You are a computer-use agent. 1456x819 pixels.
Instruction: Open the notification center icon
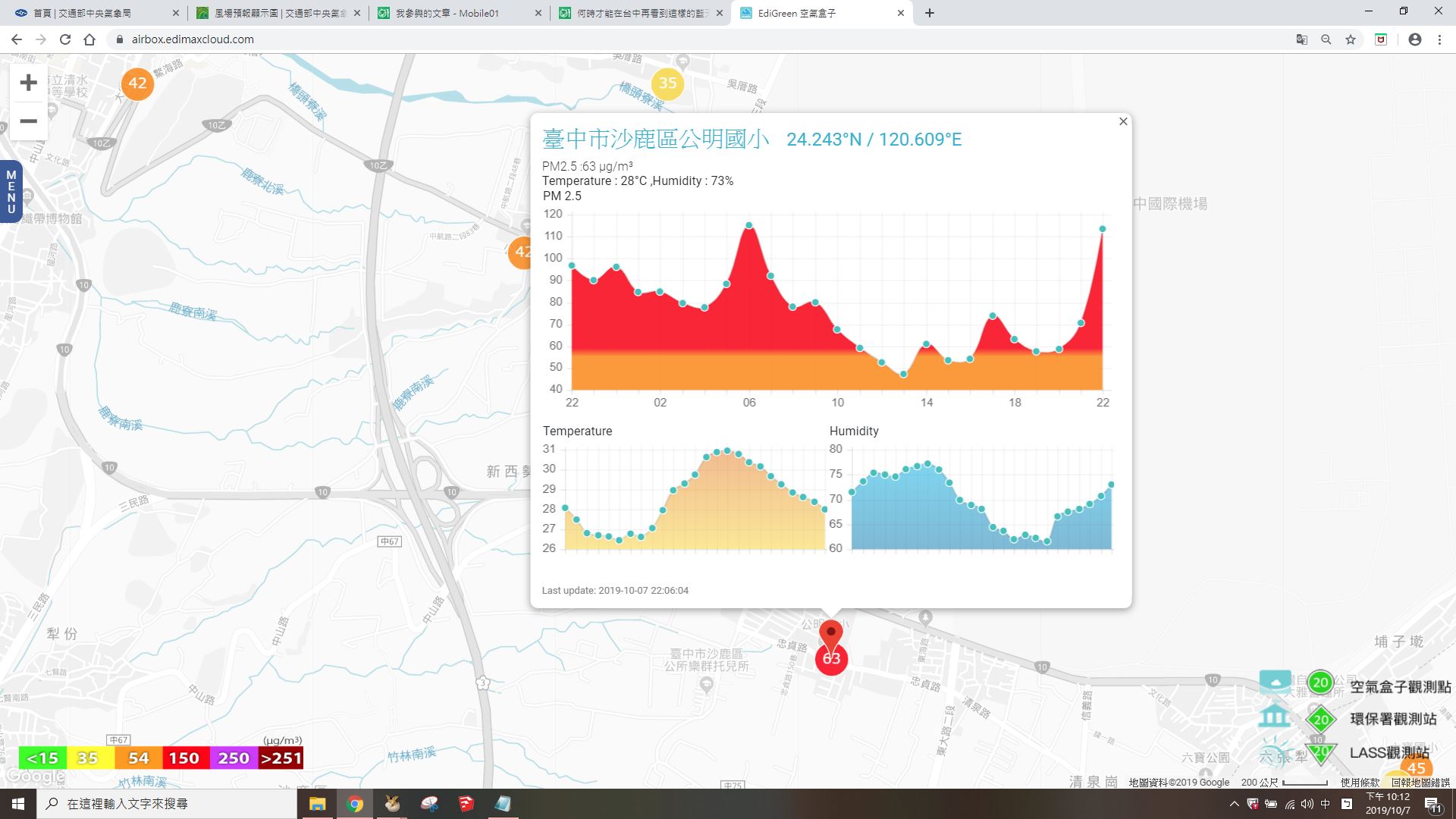pyautogui.click(x=1433, y=804)
